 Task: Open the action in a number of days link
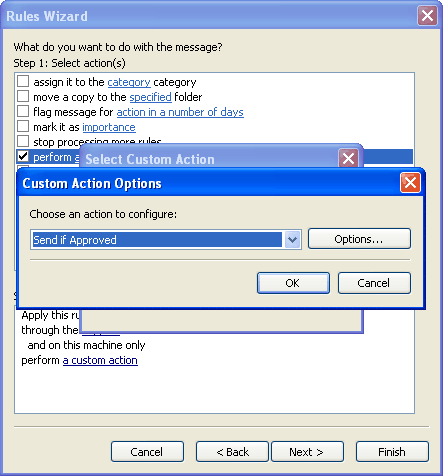(180, 112)
